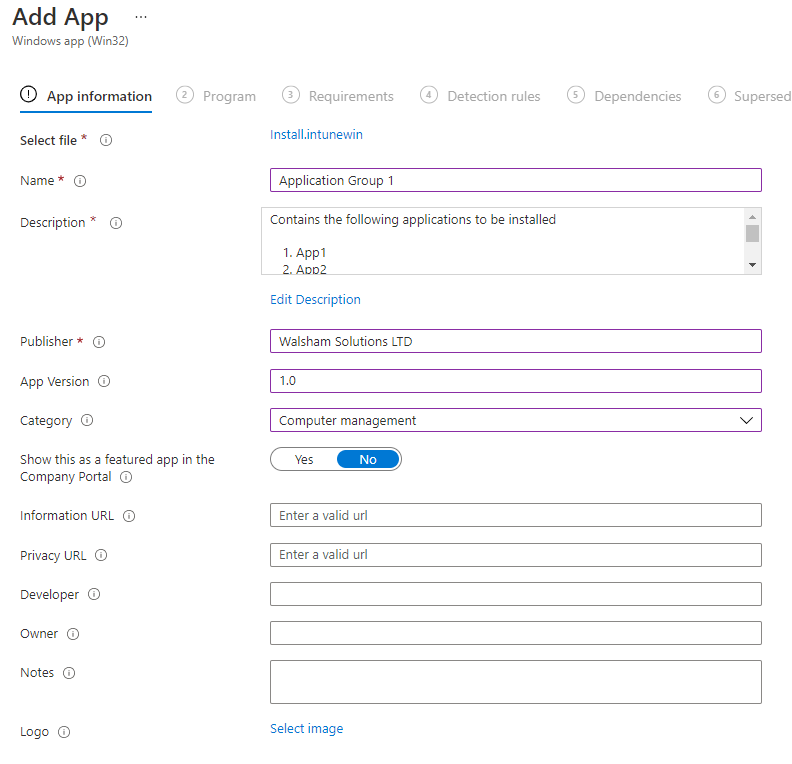Click the Privacy URL input field
This screenshot has height=764, width=792.
coord(516,555)
